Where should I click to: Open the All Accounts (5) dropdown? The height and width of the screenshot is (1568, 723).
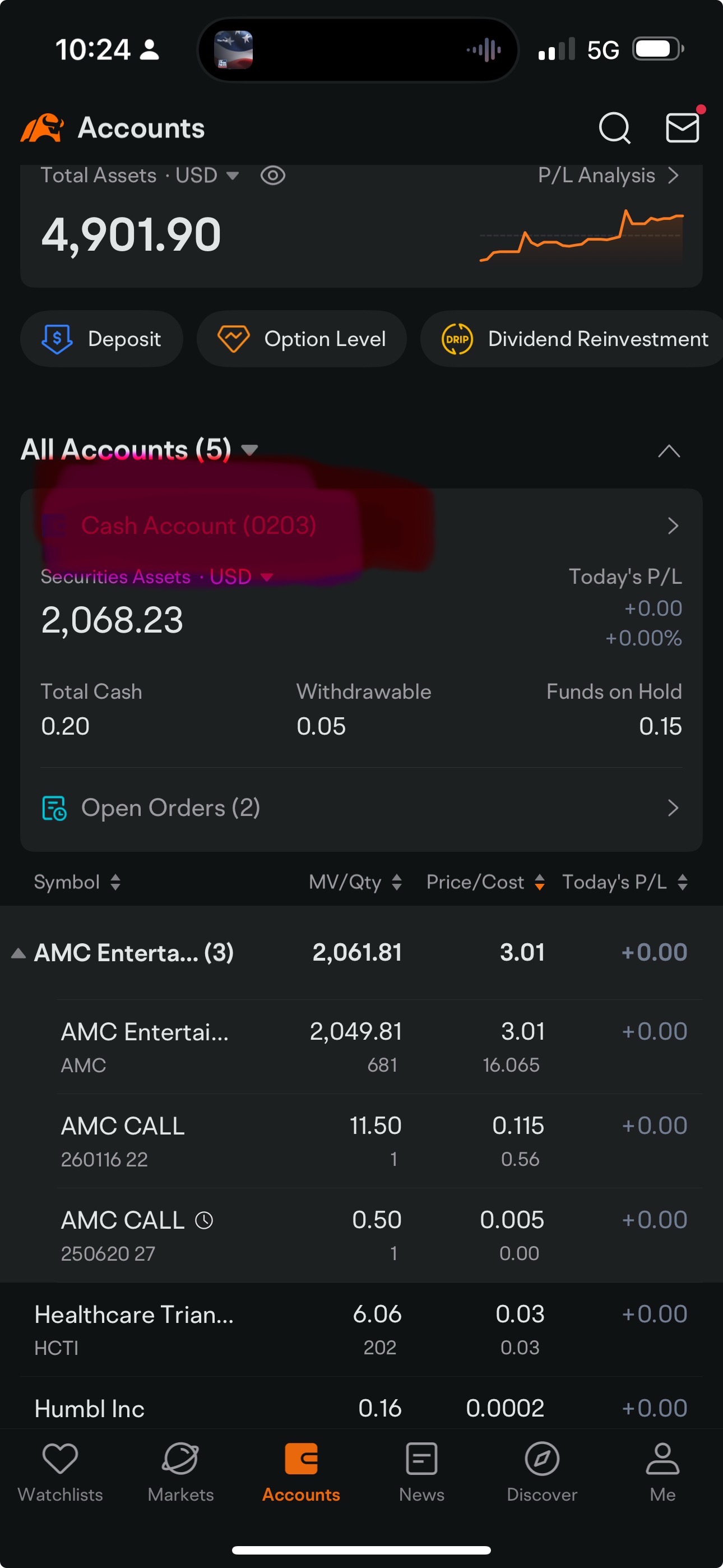(140, 450)
